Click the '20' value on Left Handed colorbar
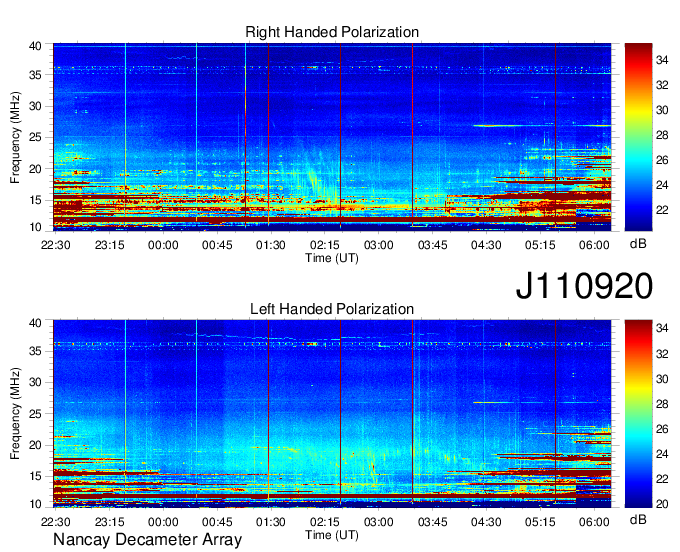Viewport: 680px width, 552px height. click(x=662, y=504)
